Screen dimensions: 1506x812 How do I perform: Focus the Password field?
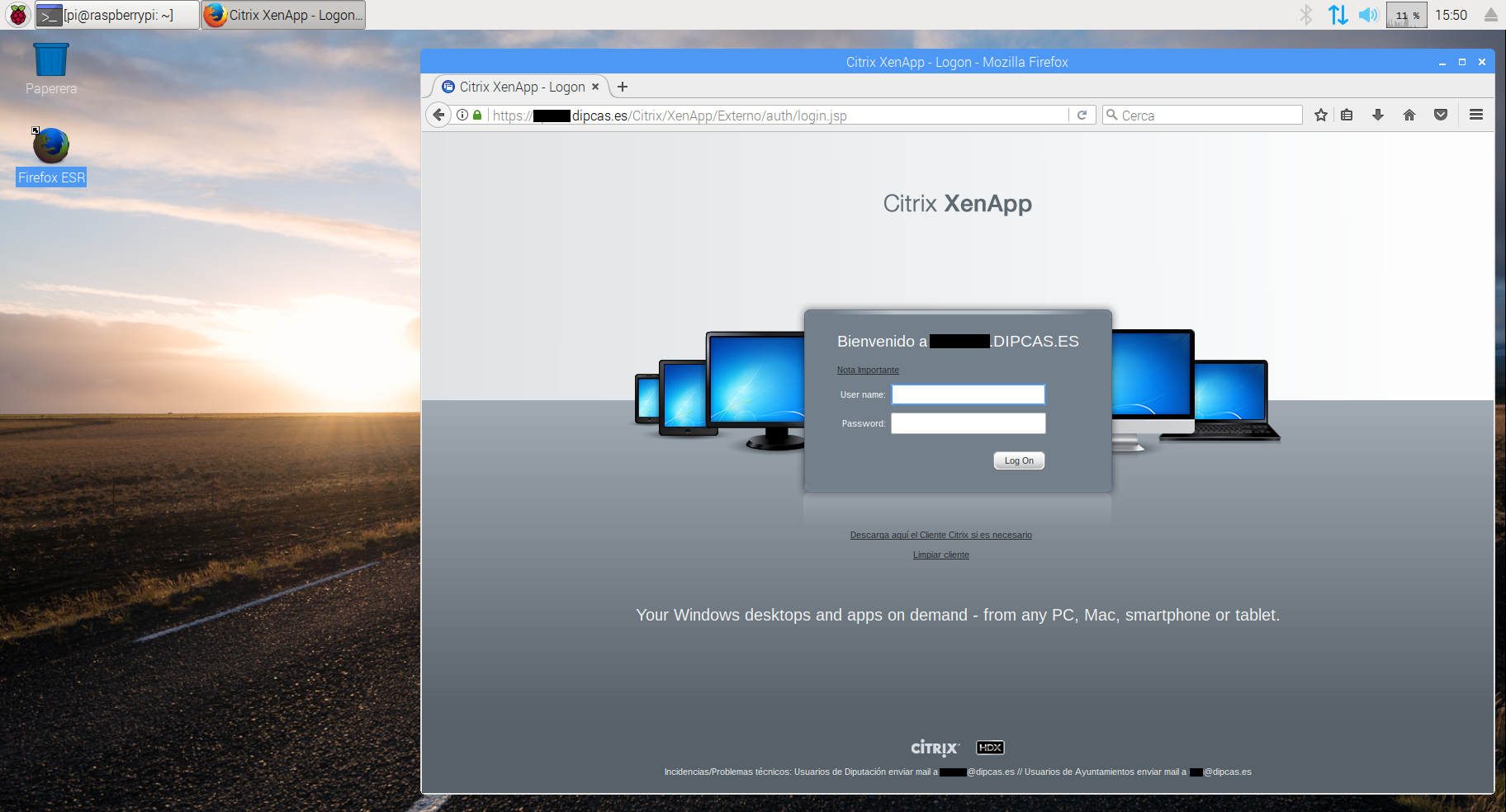click(968, 423)
